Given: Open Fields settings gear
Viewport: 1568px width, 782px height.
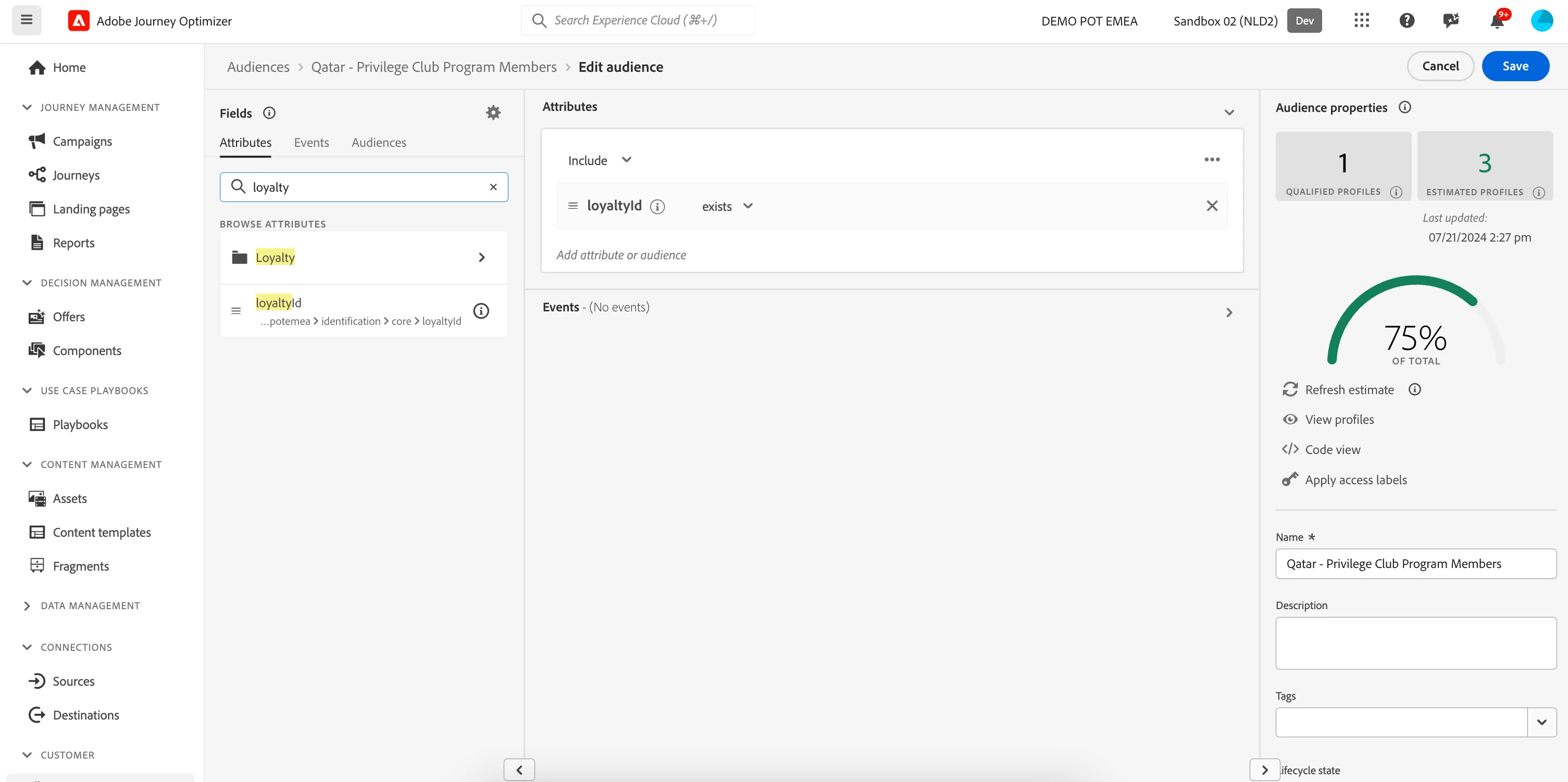Looking at the screenshot, I should click(493, 112).
